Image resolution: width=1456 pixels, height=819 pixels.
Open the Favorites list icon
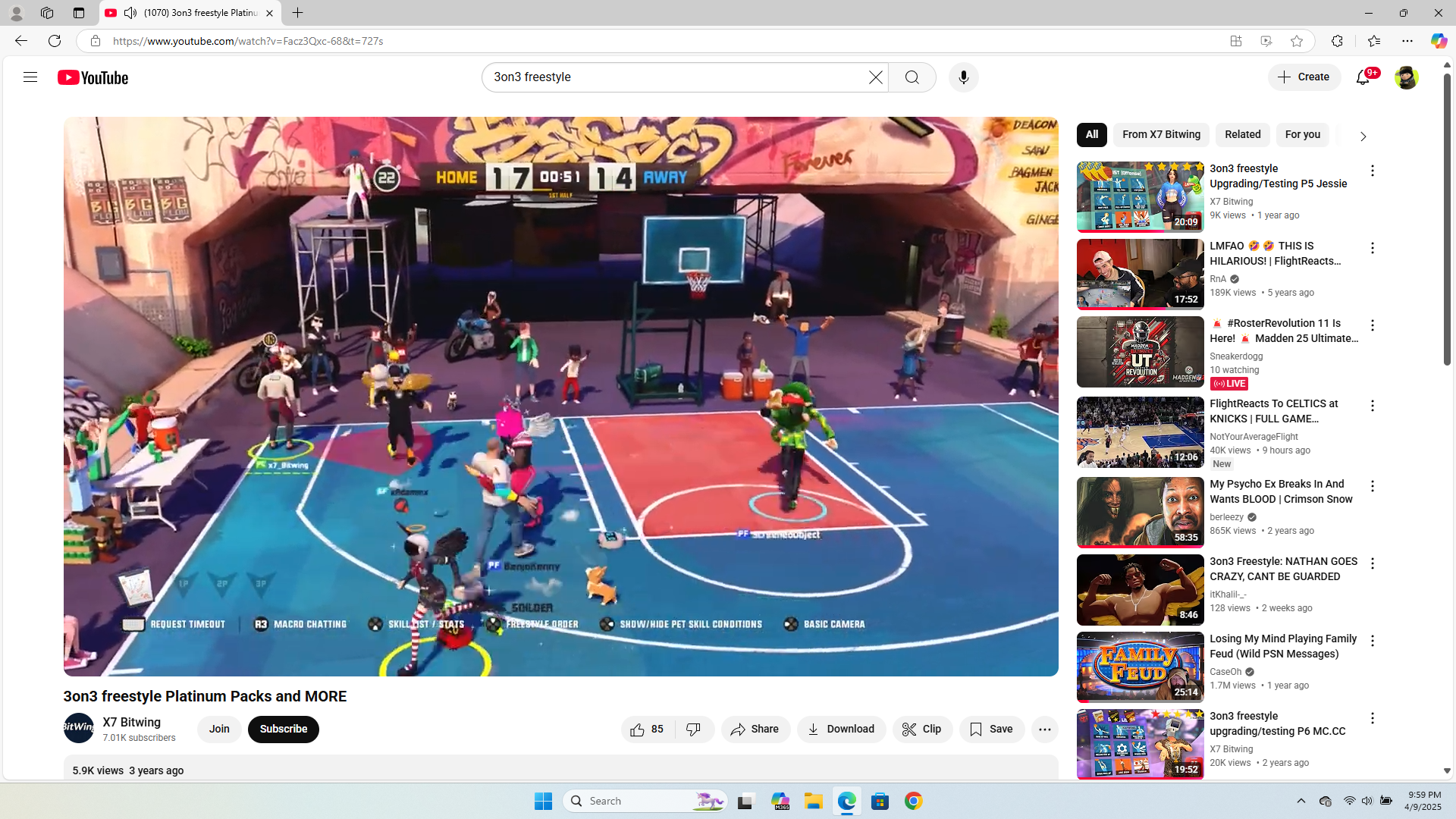click(x=1374, y=41)
